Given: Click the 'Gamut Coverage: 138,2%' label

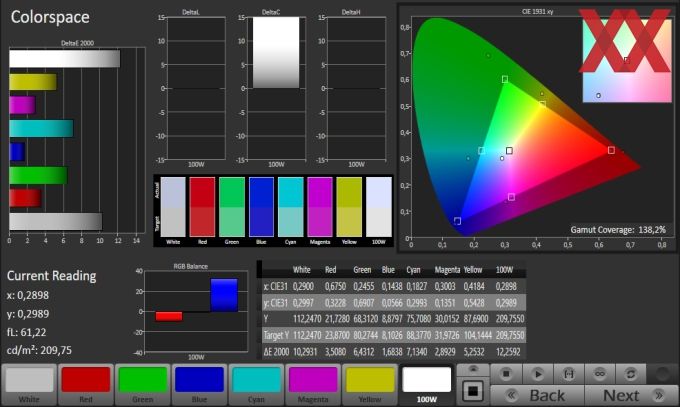Looking at the screenshot, I should pyautogui.click(x=618, y=230).
